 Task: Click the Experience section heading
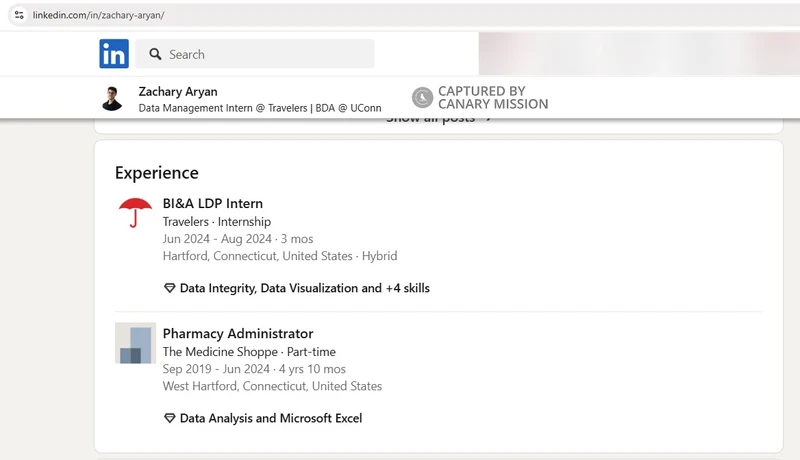click(157, 173)
